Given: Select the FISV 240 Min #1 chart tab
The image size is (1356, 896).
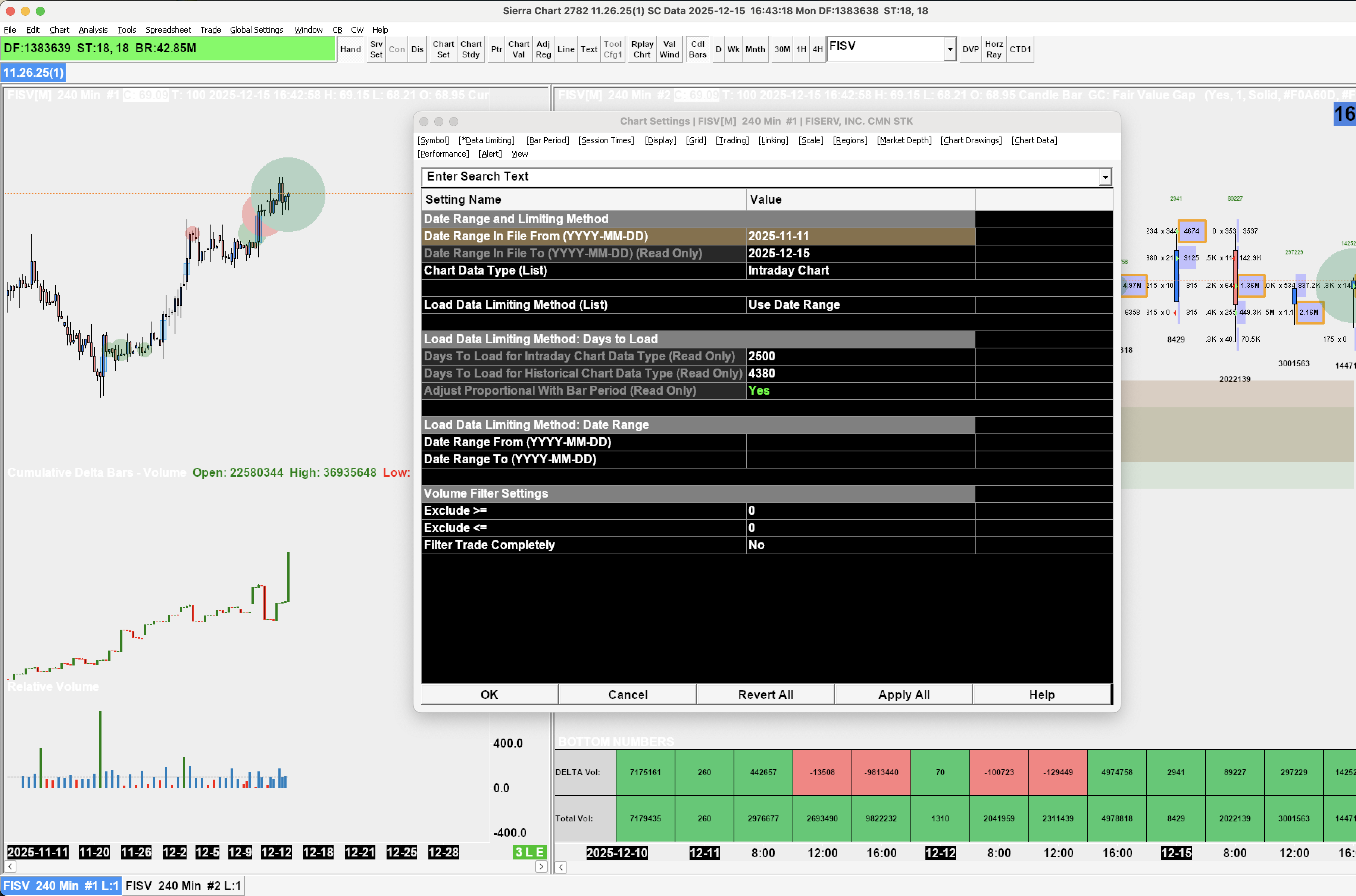Looking at the screenshot, I should (x=60, y=886).
